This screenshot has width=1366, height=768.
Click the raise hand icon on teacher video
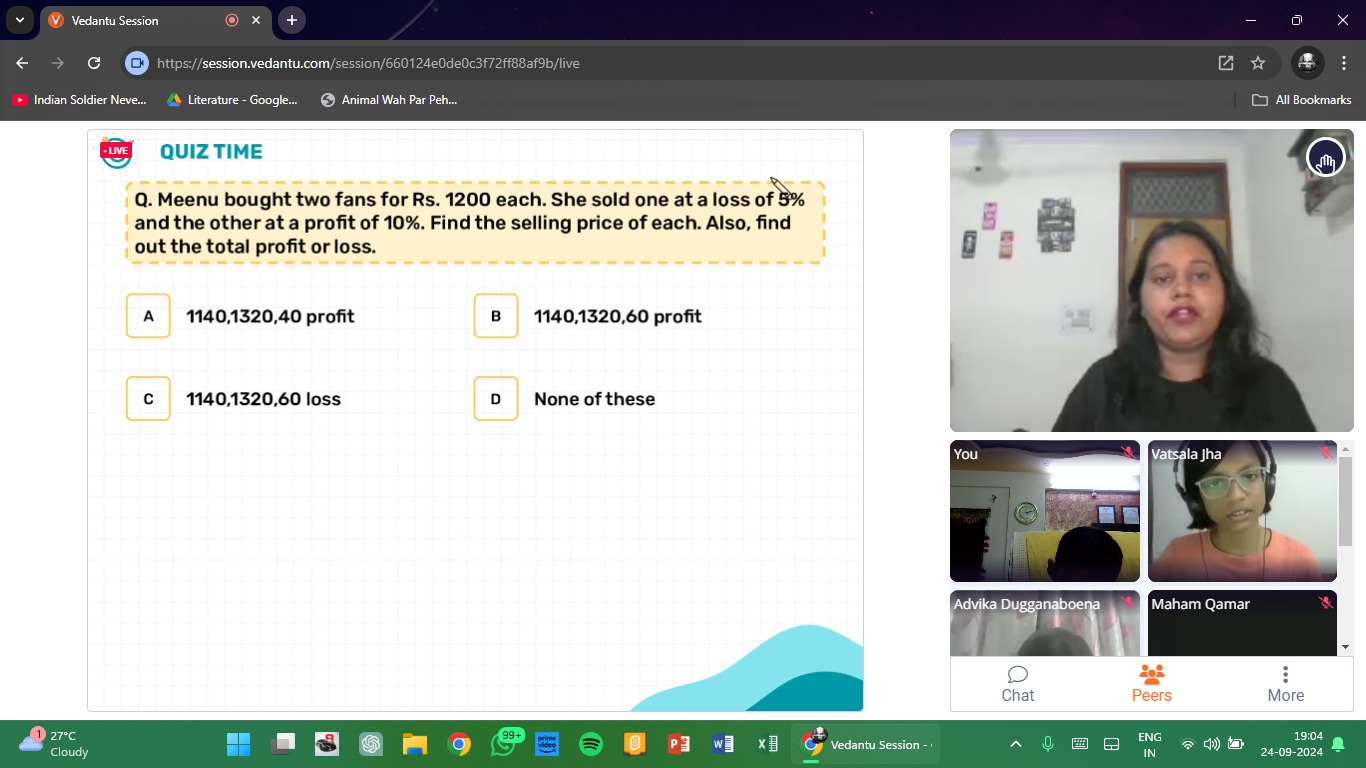[x=1325, y=157]
